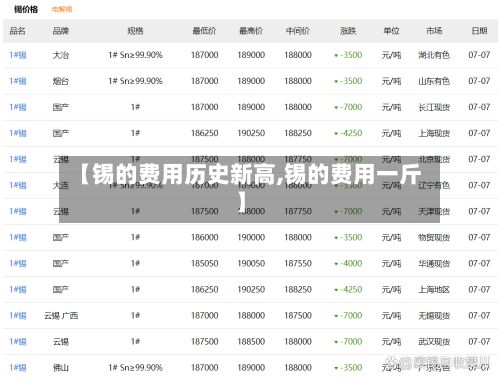Click market 上海地区 cell
This screenshot has width=500, height=380.
point(434,289)
